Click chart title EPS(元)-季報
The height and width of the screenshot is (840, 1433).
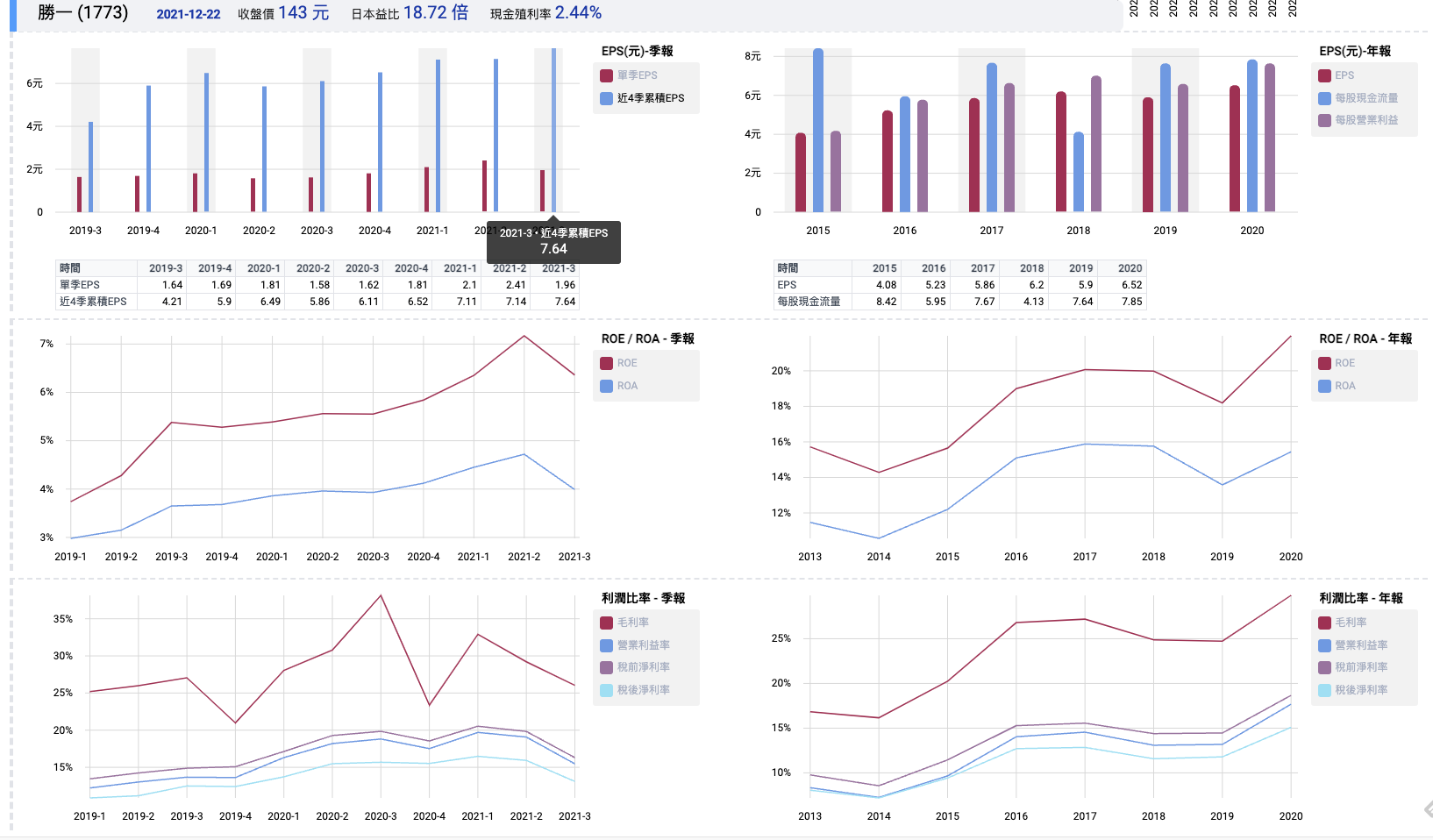click(x=638, y=51)
